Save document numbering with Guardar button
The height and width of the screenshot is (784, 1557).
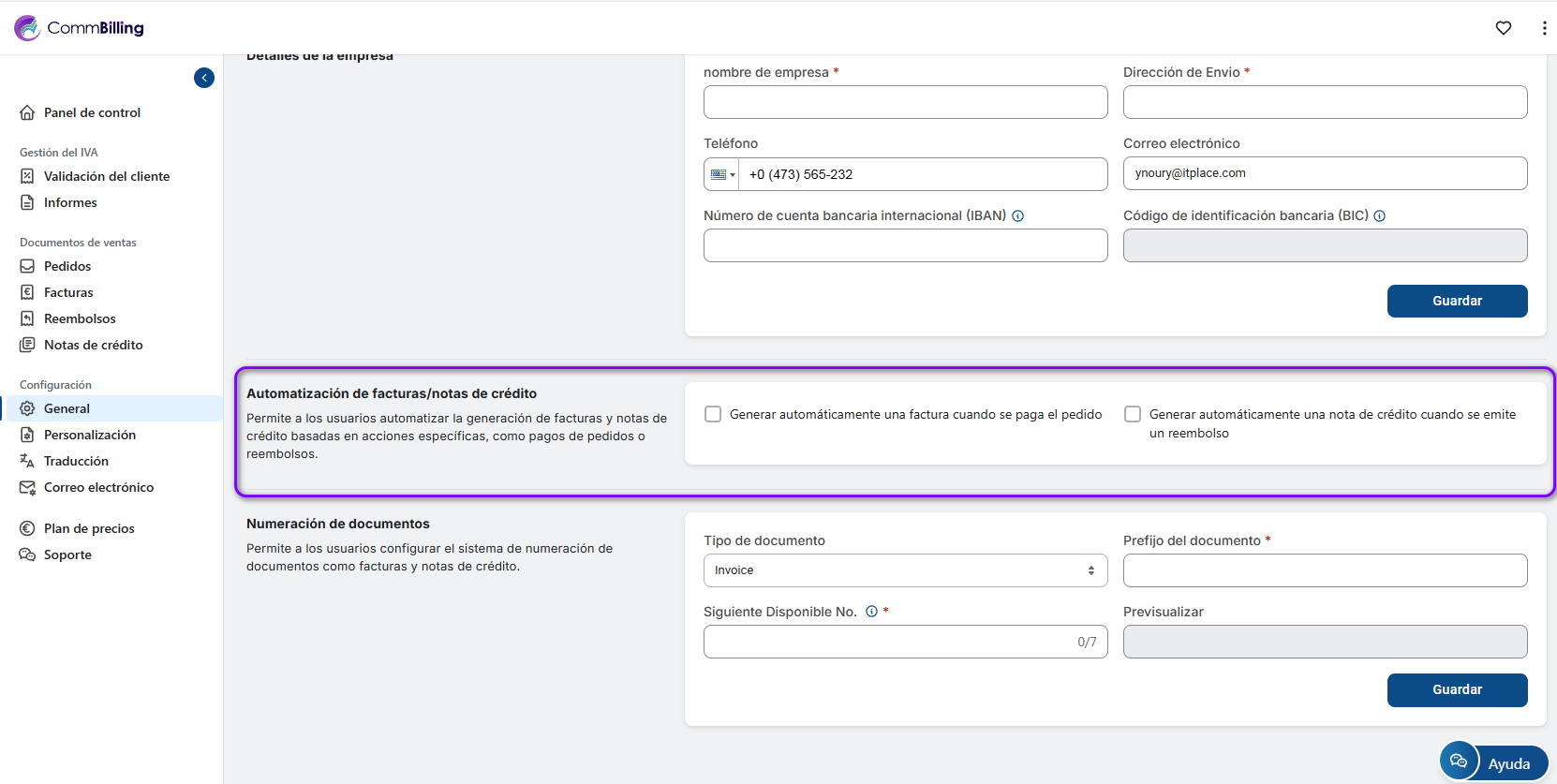coord(1457,689)
